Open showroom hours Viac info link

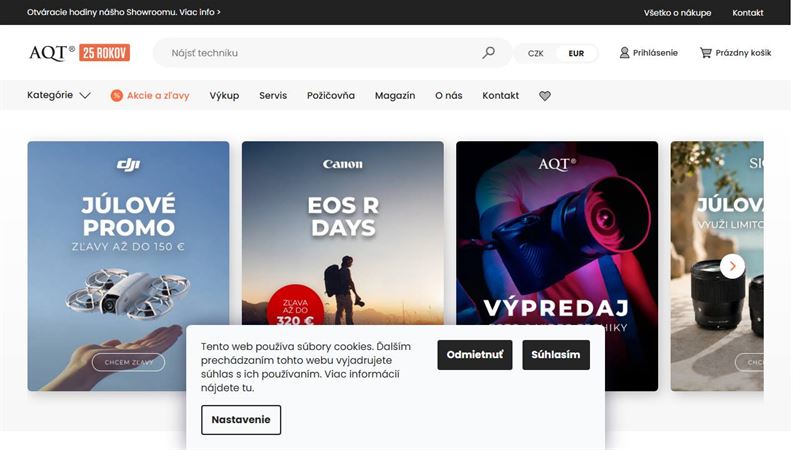click(200, 12)
